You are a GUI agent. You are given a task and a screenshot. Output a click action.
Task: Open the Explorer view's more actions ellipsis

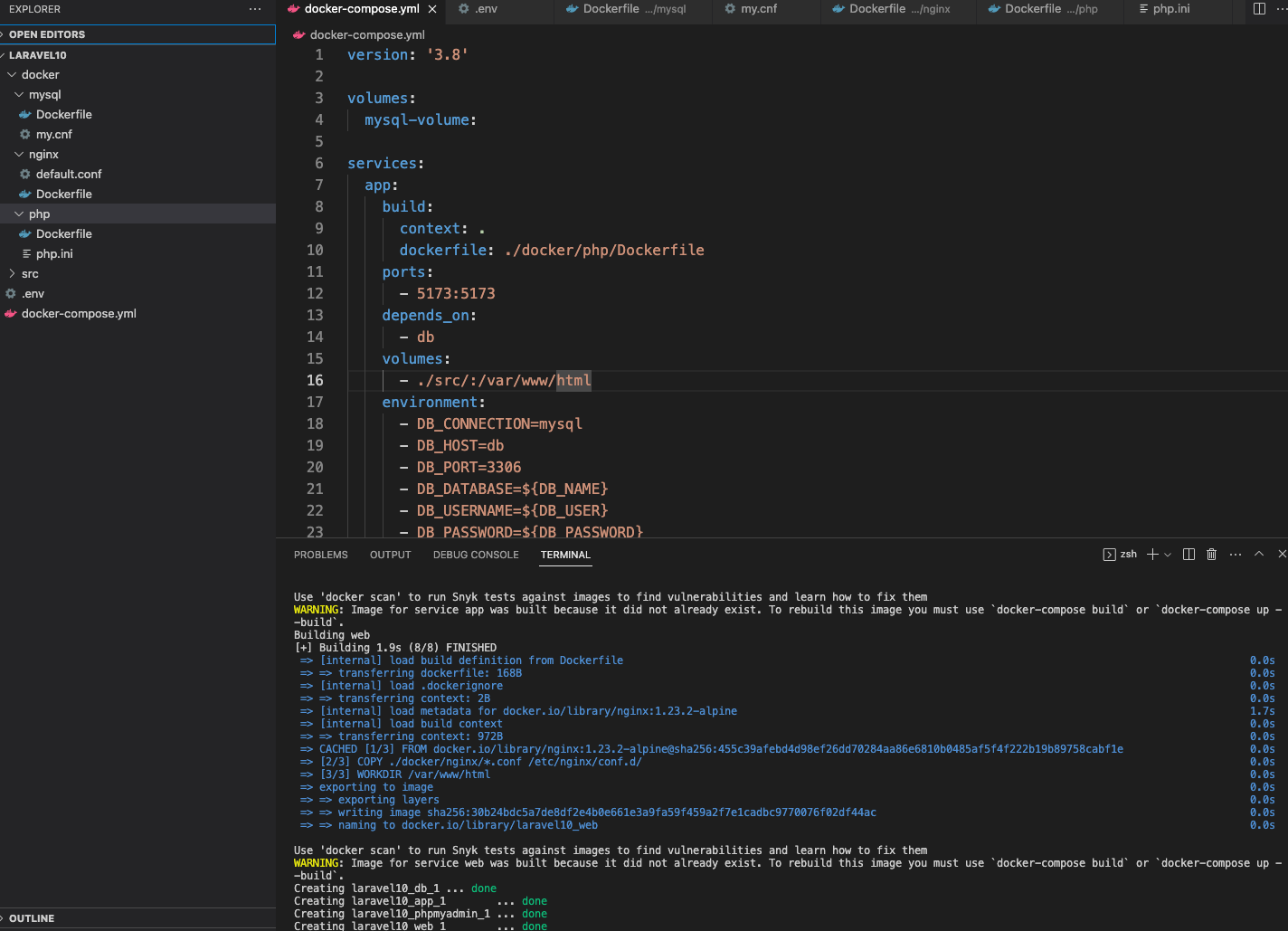click(x=255, y=8)
